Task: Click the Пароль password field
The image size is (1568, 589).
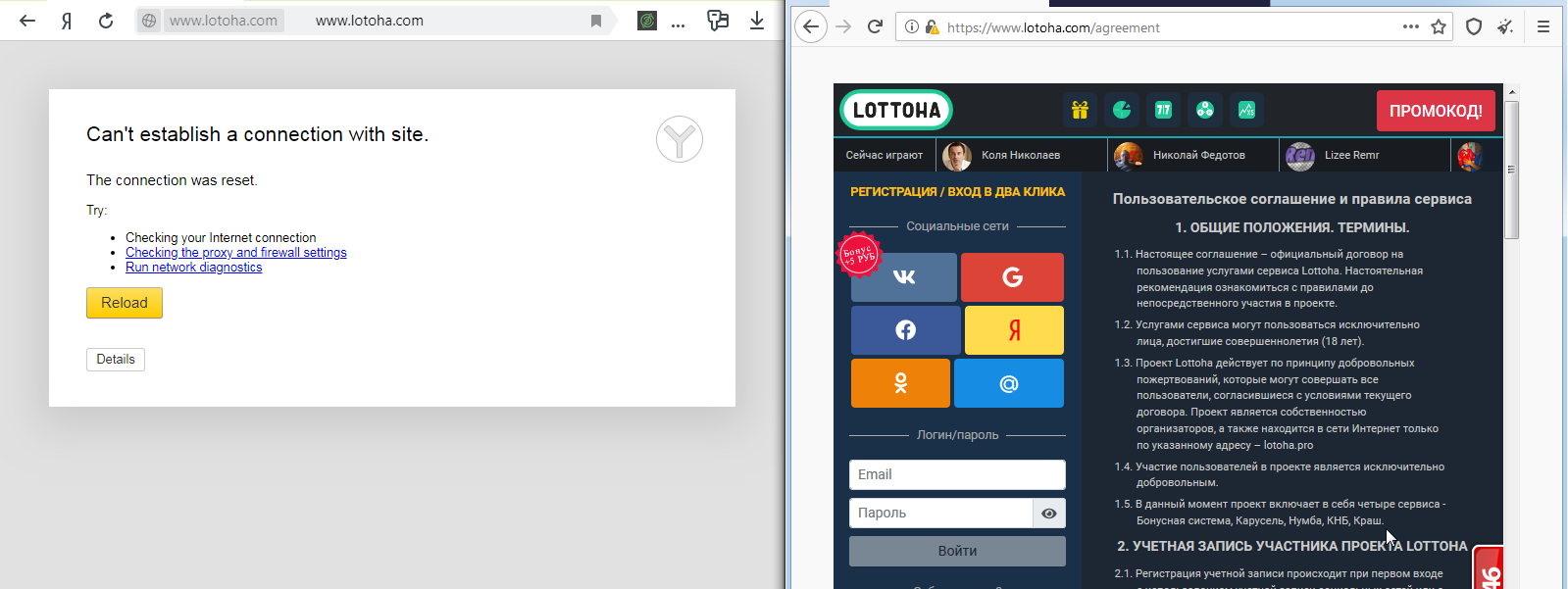Action: point(940,513)
